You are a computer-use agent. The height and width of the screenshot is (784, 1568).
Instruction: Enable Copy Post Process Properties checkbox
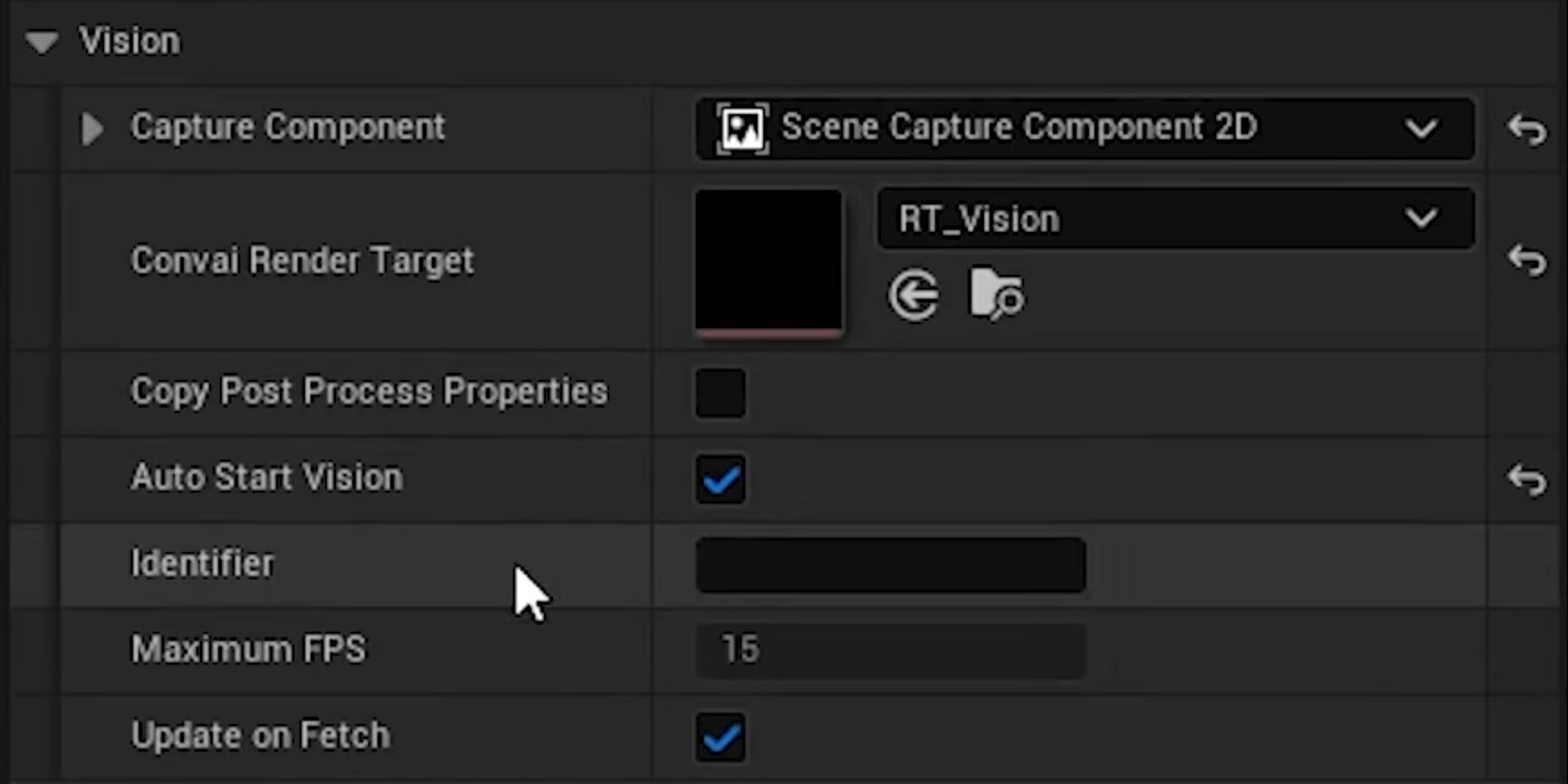(x=721, y=393)
